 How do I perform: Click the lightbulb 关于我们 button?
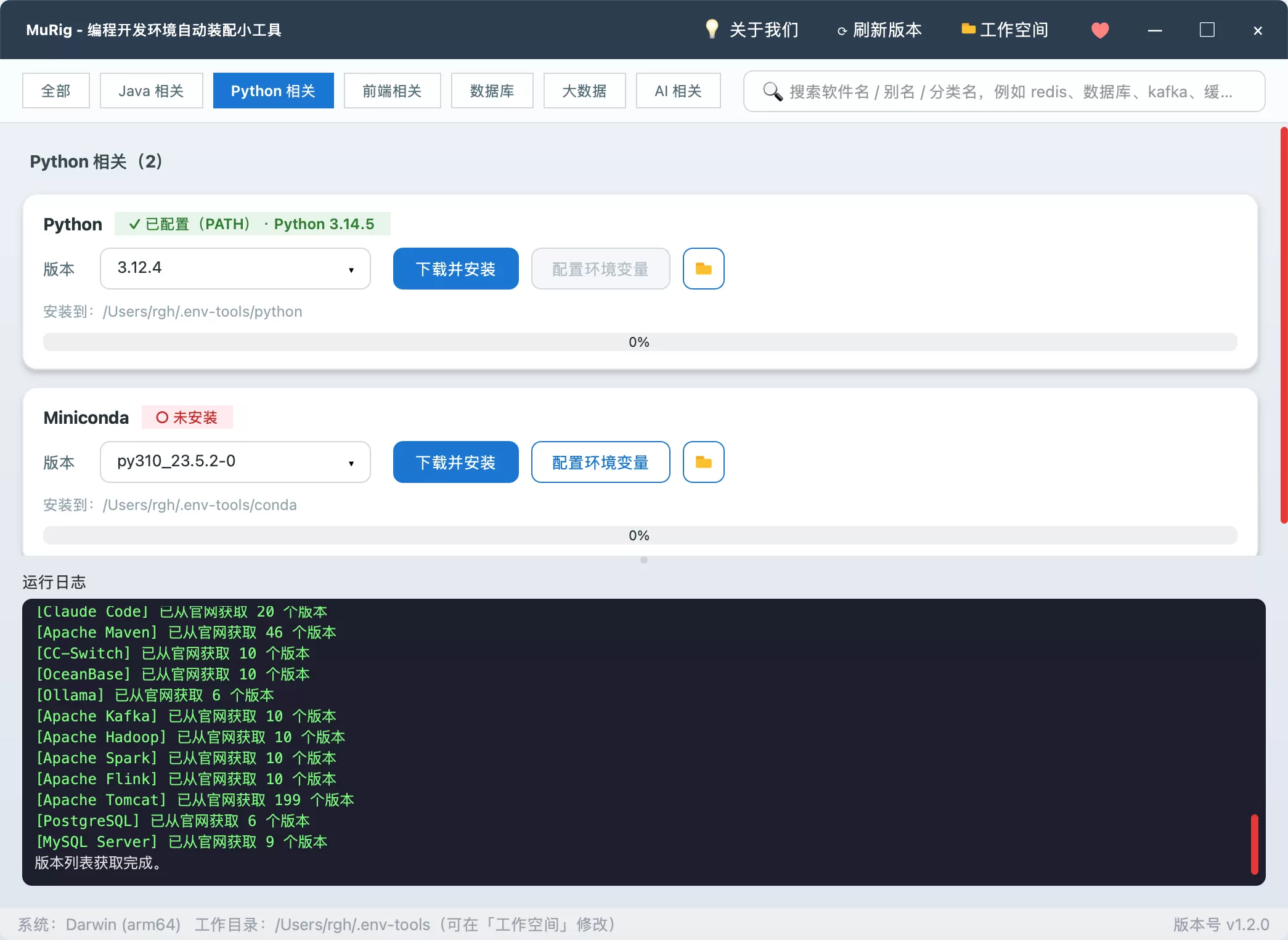pyautogui.click(x=751, y=30)
